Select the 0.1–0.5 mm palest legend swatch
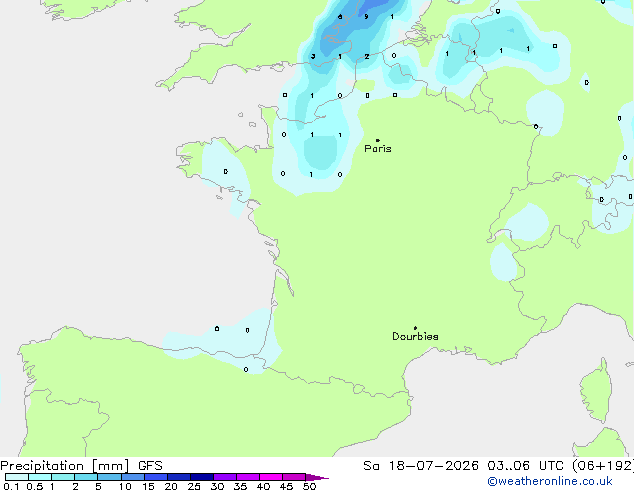634x490 pixels. [x=17, y=477]
